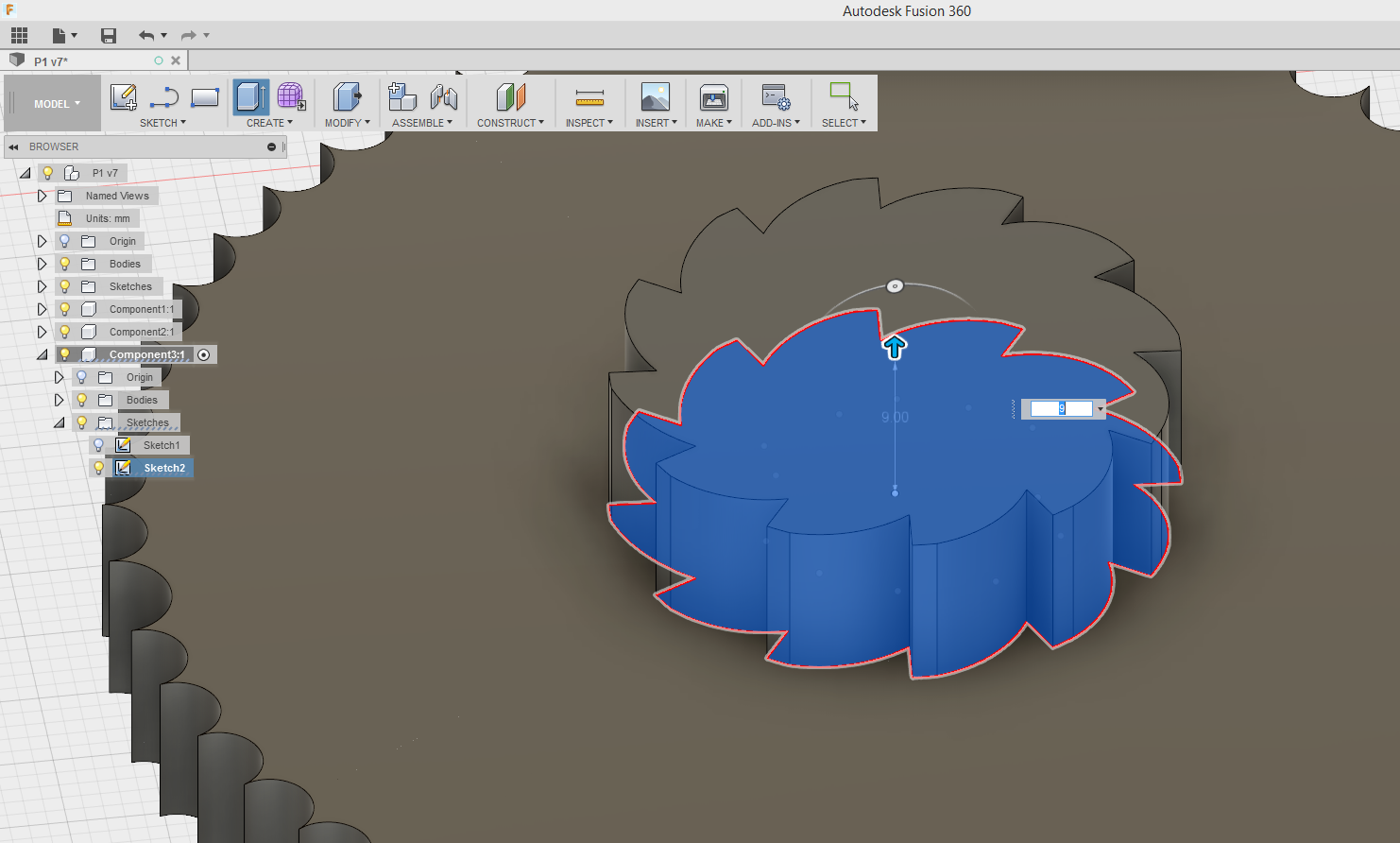Click the Save disk icon
The image size is (1400, 843).
(x=109, y=36)
